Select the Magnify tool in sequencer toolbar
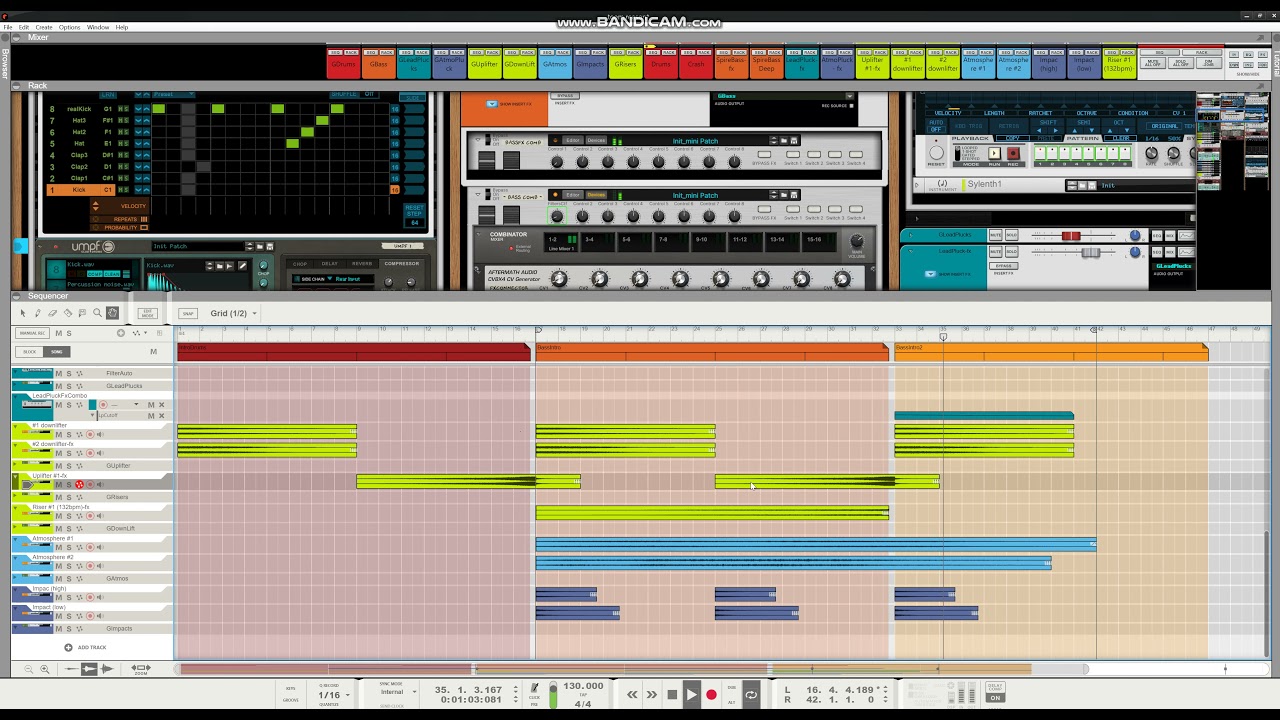Screen dimensions: 1280x720 pos(98,313)
